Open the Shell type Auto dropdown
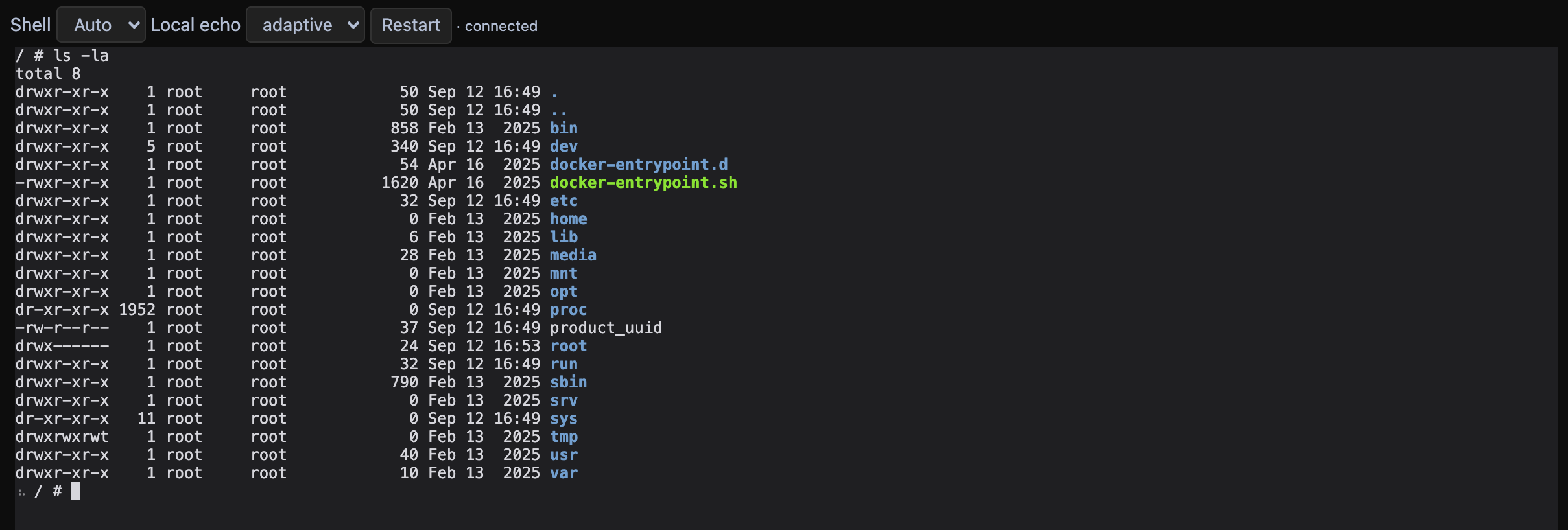 tap(101, 25)
